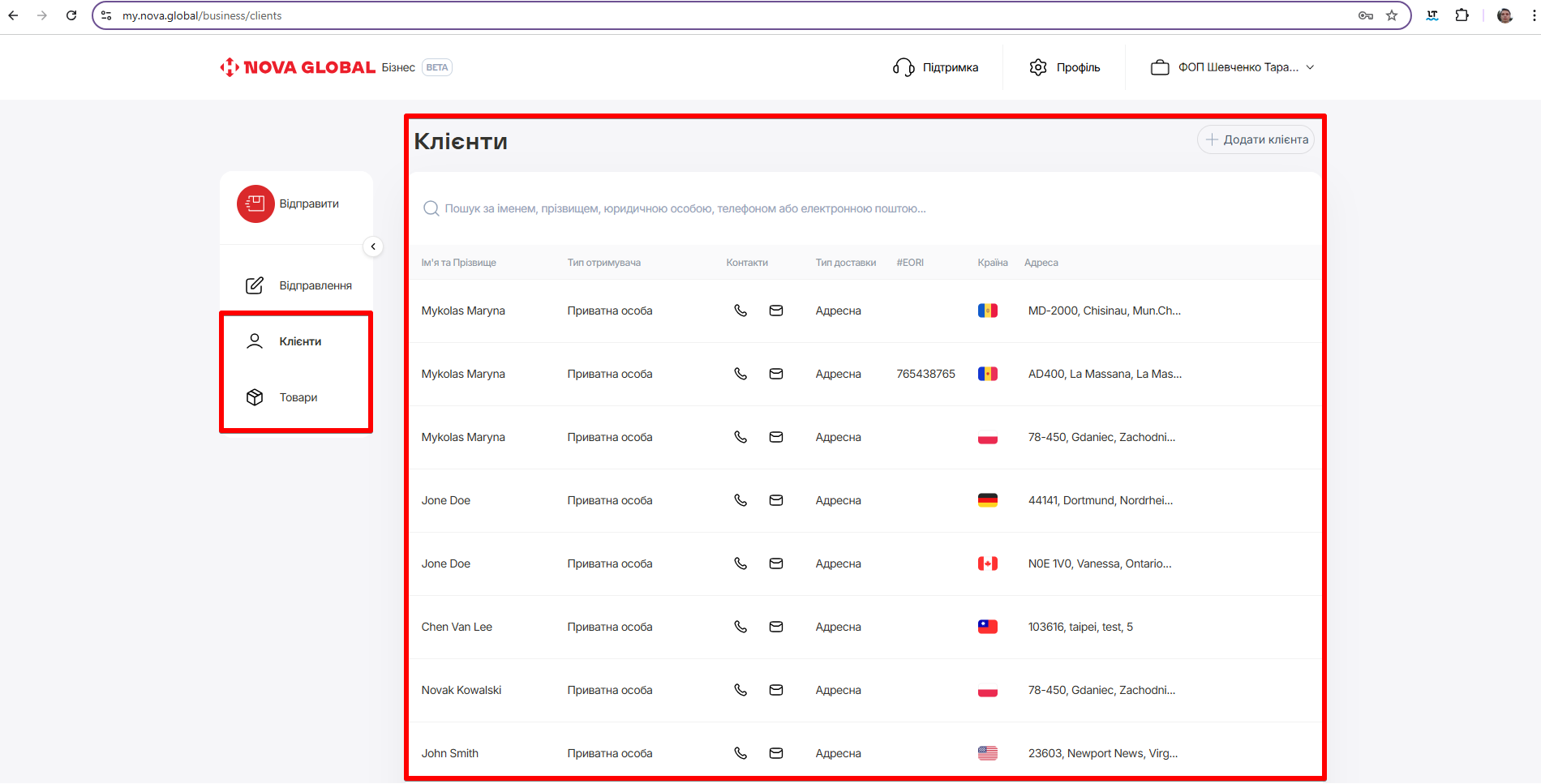The width and height of the screenshot is (1541, 784).
Task: Bookmark this page with the star icon
Action: [x=1392, y=15]
